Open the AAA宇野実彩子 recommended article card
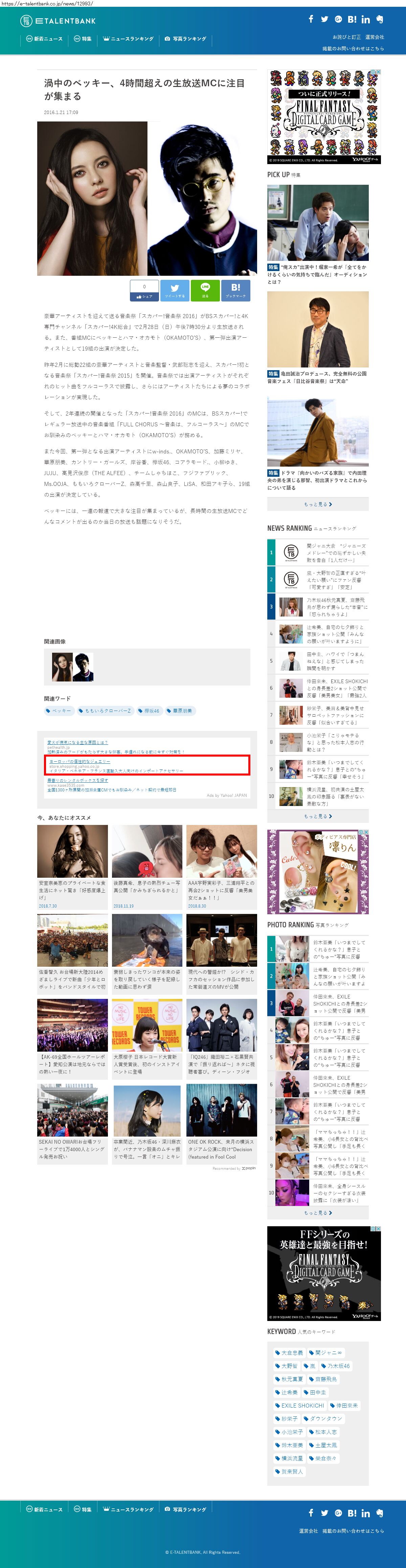 (x=222, y=867)
